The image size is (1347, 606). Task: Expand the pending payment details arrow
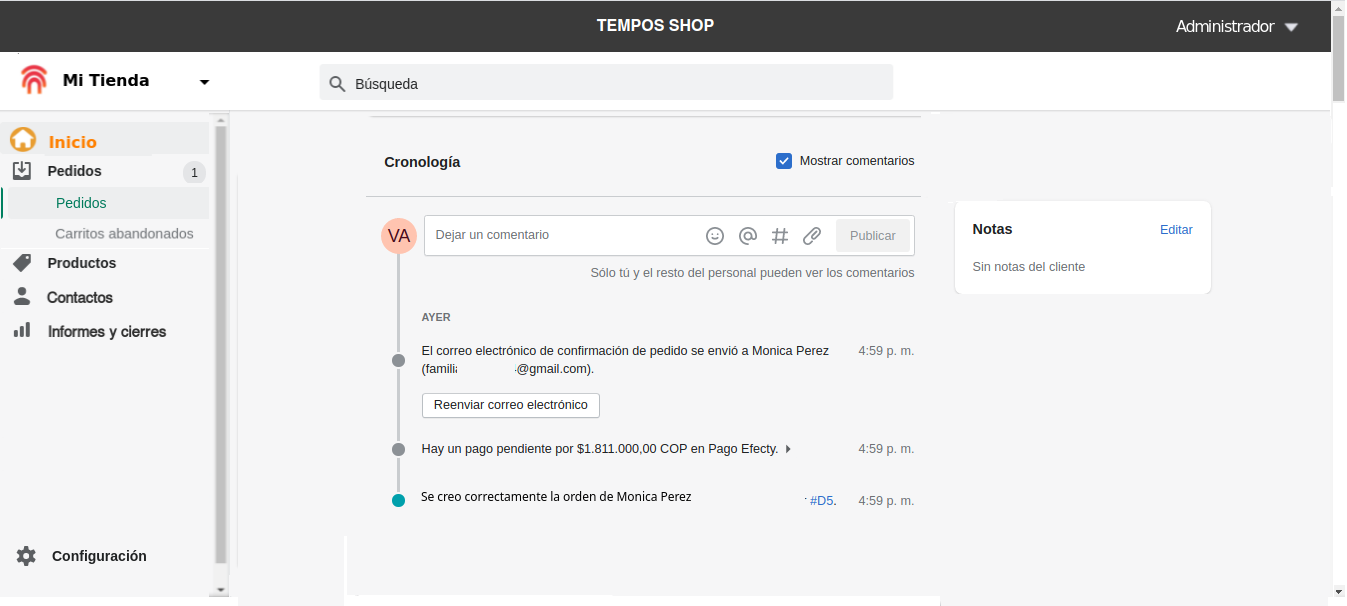(788, 449)
